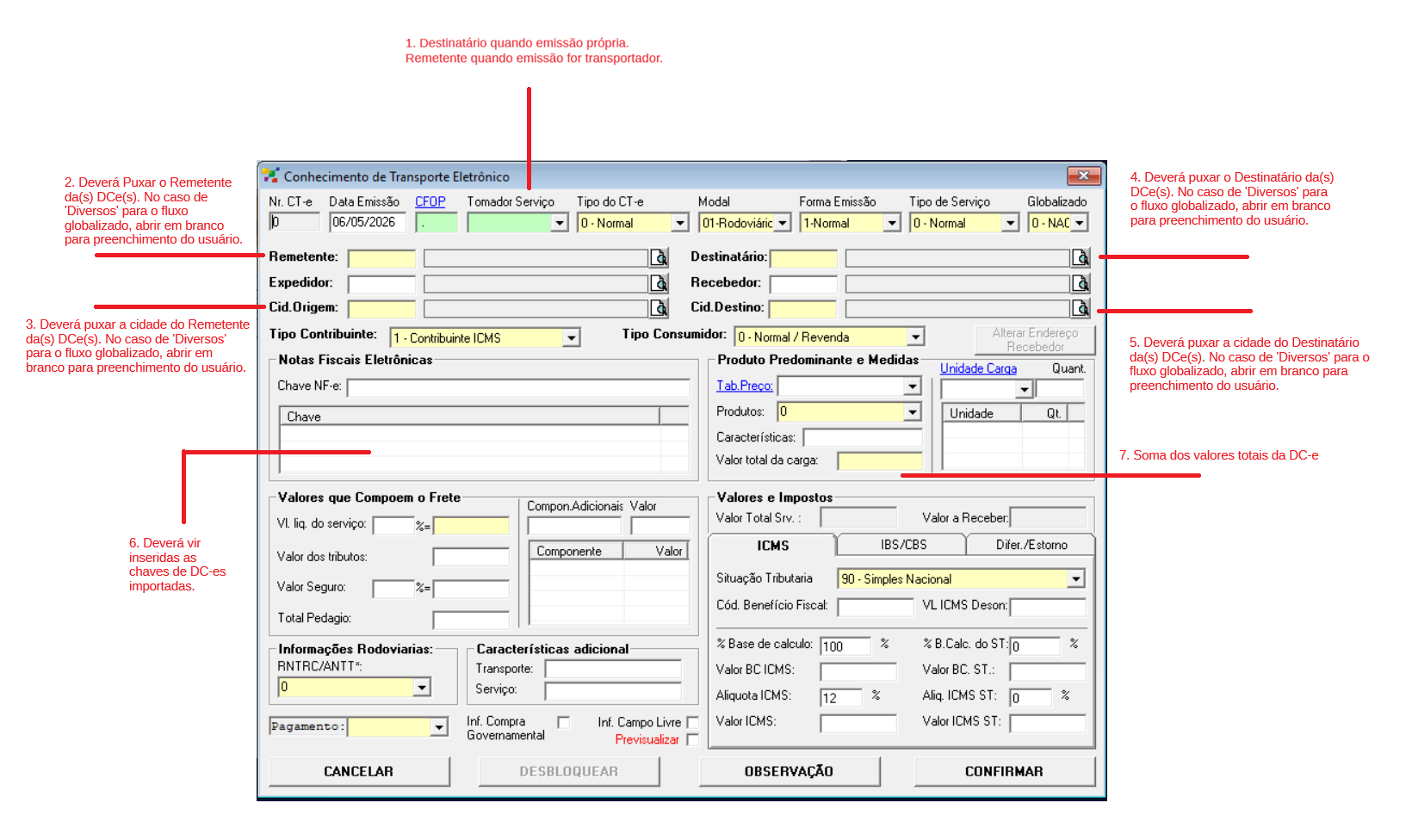Click the Componente column header
Screen dimensions: 1412x840
pyautogui.click(x=576, y=551)
